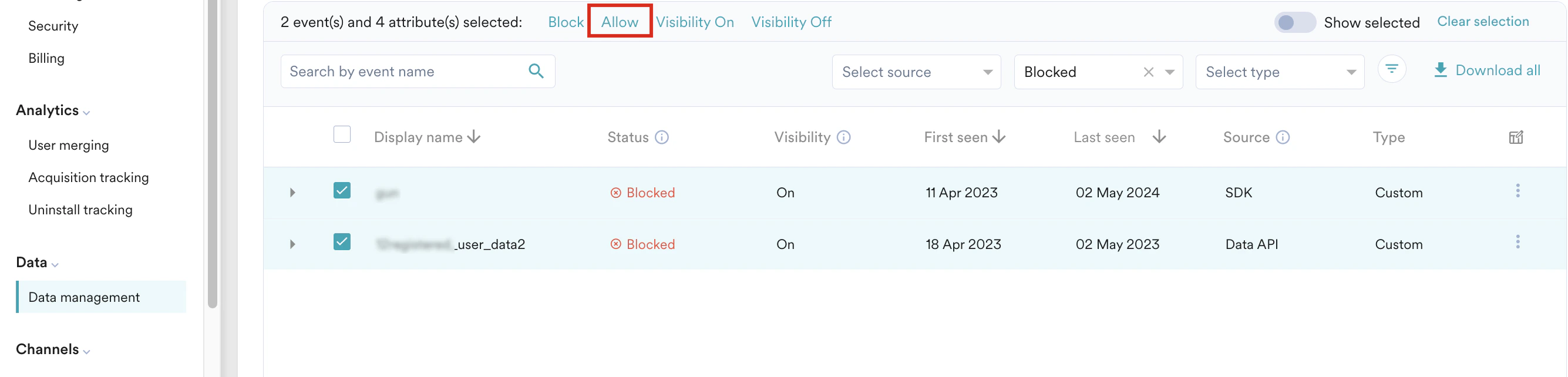Screen dimensions: 1568x377
Task: Select Uninstall tracking from the sidebar
Action: point(80,210)
